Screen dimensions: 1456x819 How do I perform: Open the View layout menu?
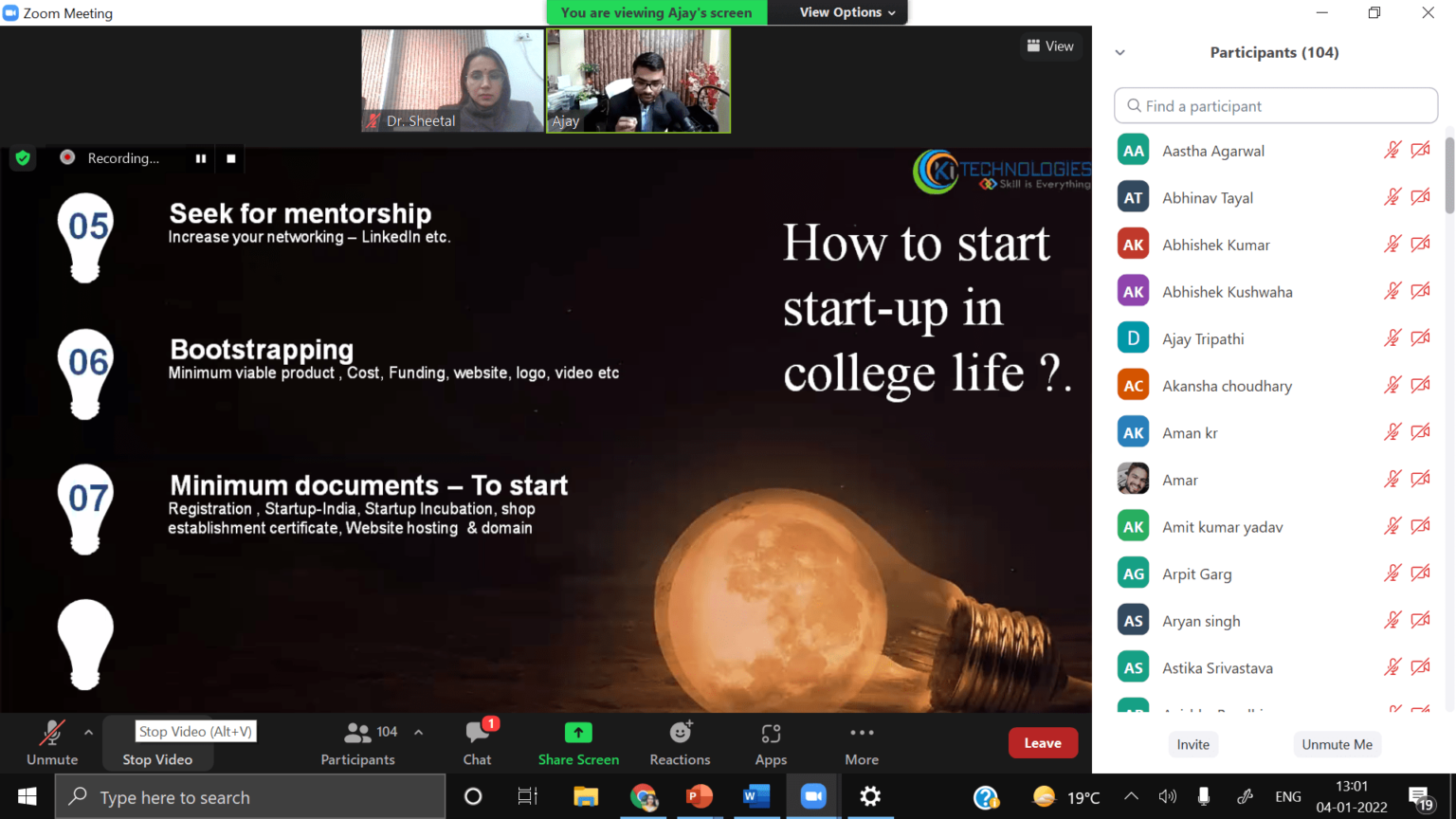point(1050,45)
